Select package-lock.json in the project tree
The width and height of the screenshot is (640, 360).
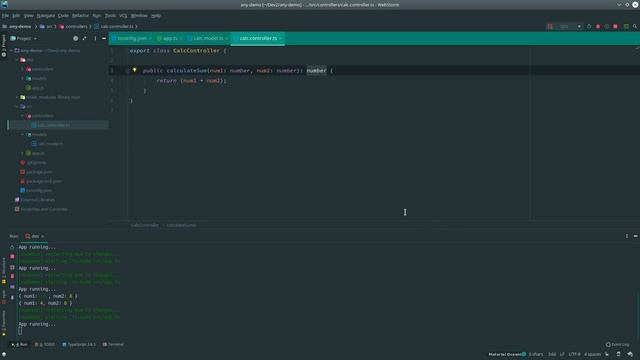pyautogui.click(x=44, y=181)
